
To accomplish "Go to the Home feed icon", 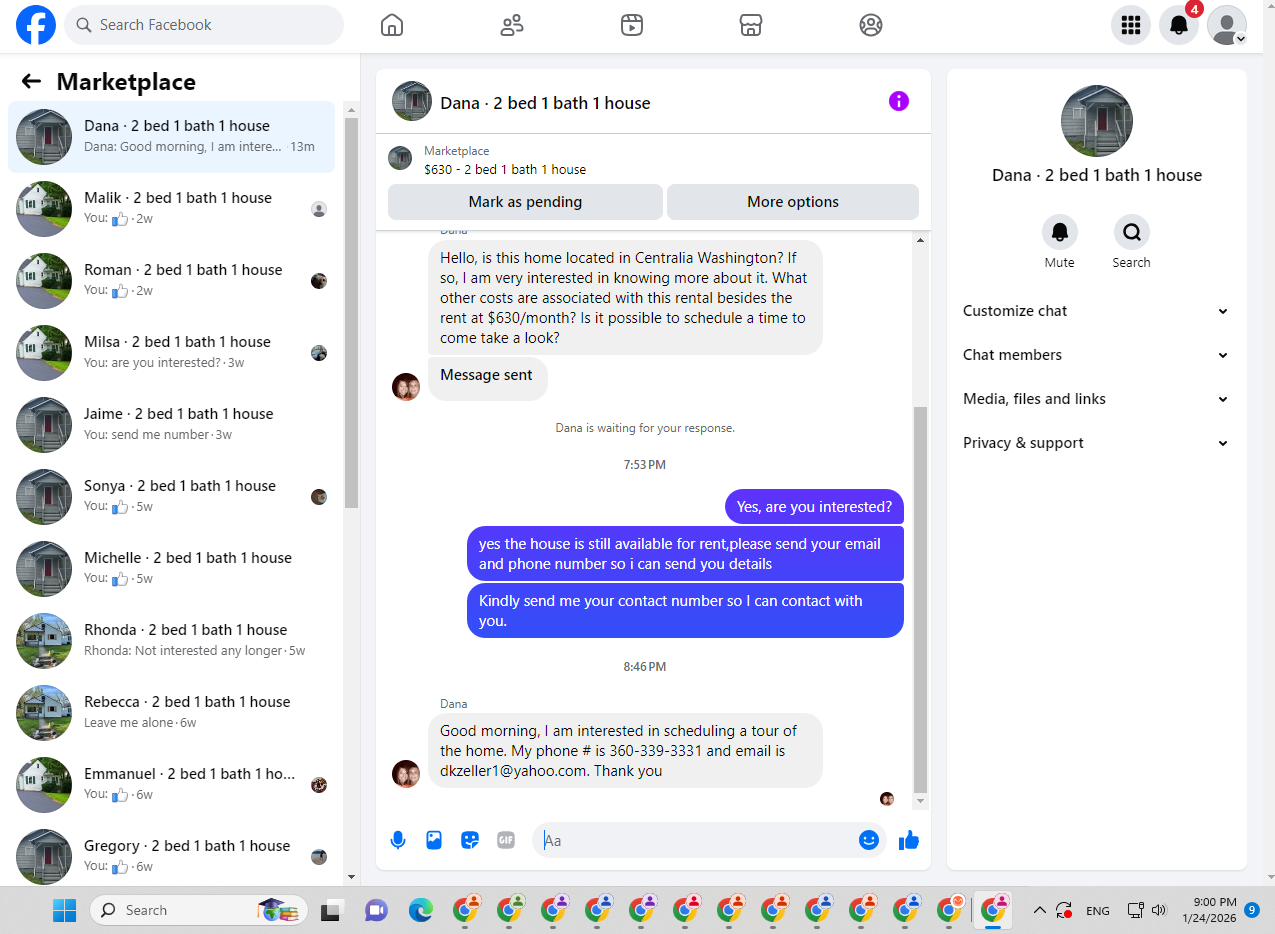I will click(392, 25).
